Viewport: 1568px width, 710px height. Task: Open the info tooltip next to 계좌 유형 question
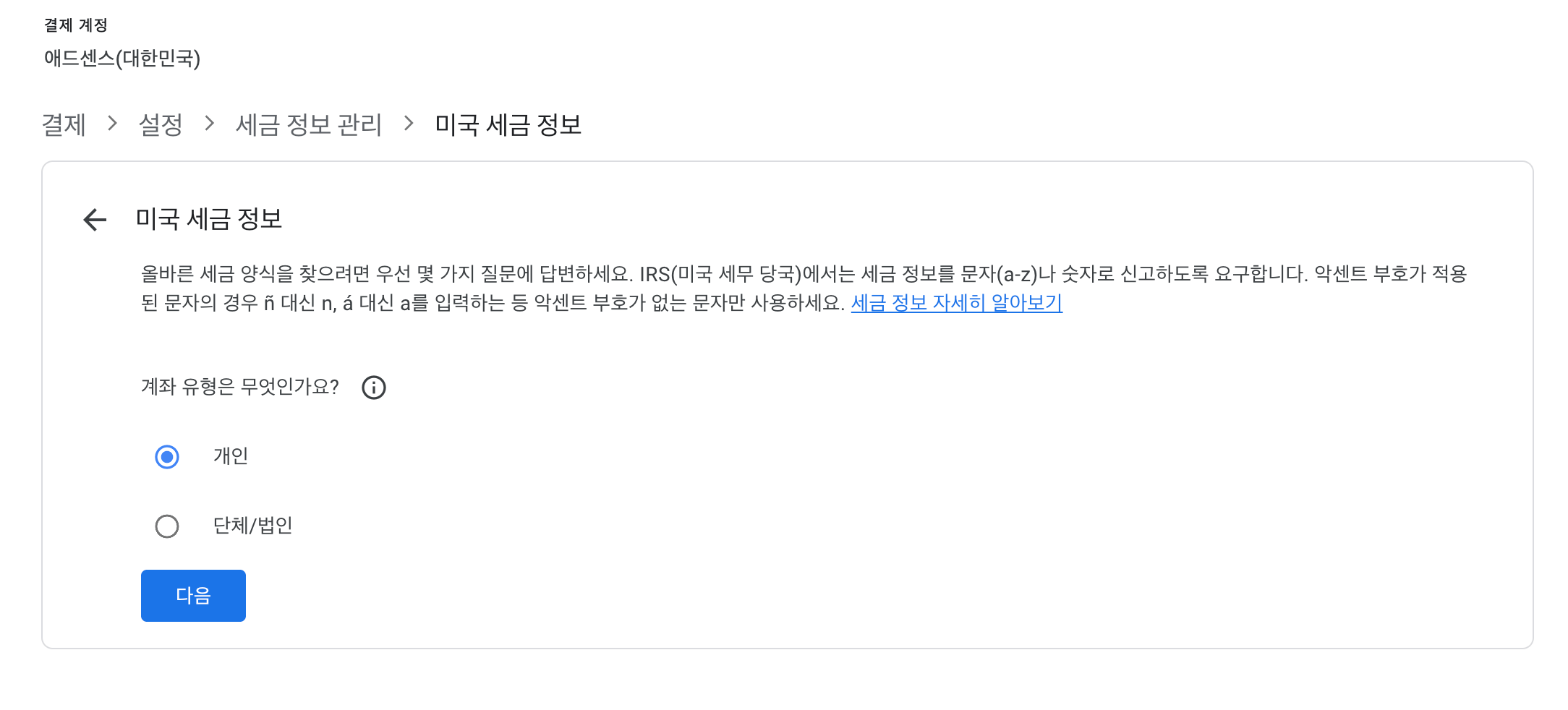click(374, 388)
